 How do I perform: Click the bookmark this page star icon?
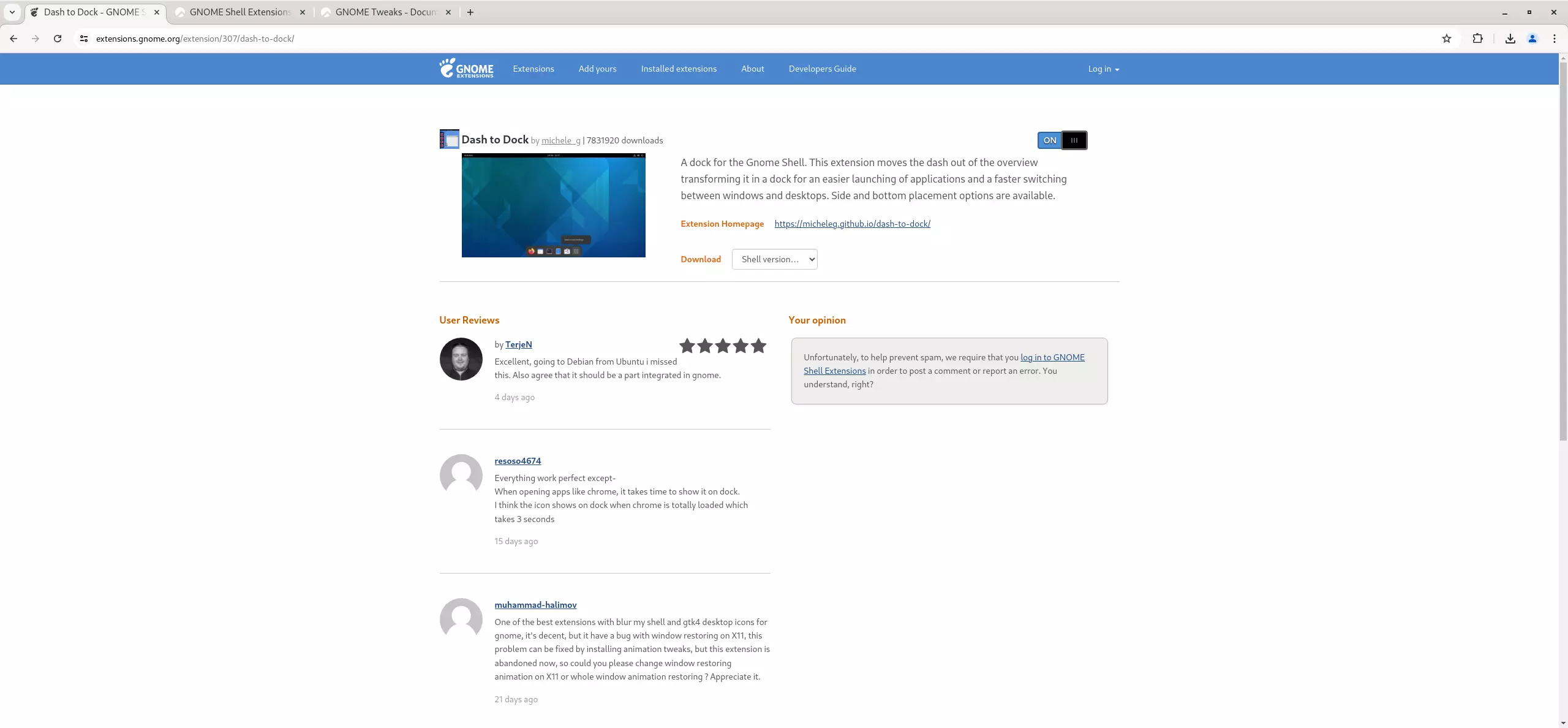point(1447,38)
